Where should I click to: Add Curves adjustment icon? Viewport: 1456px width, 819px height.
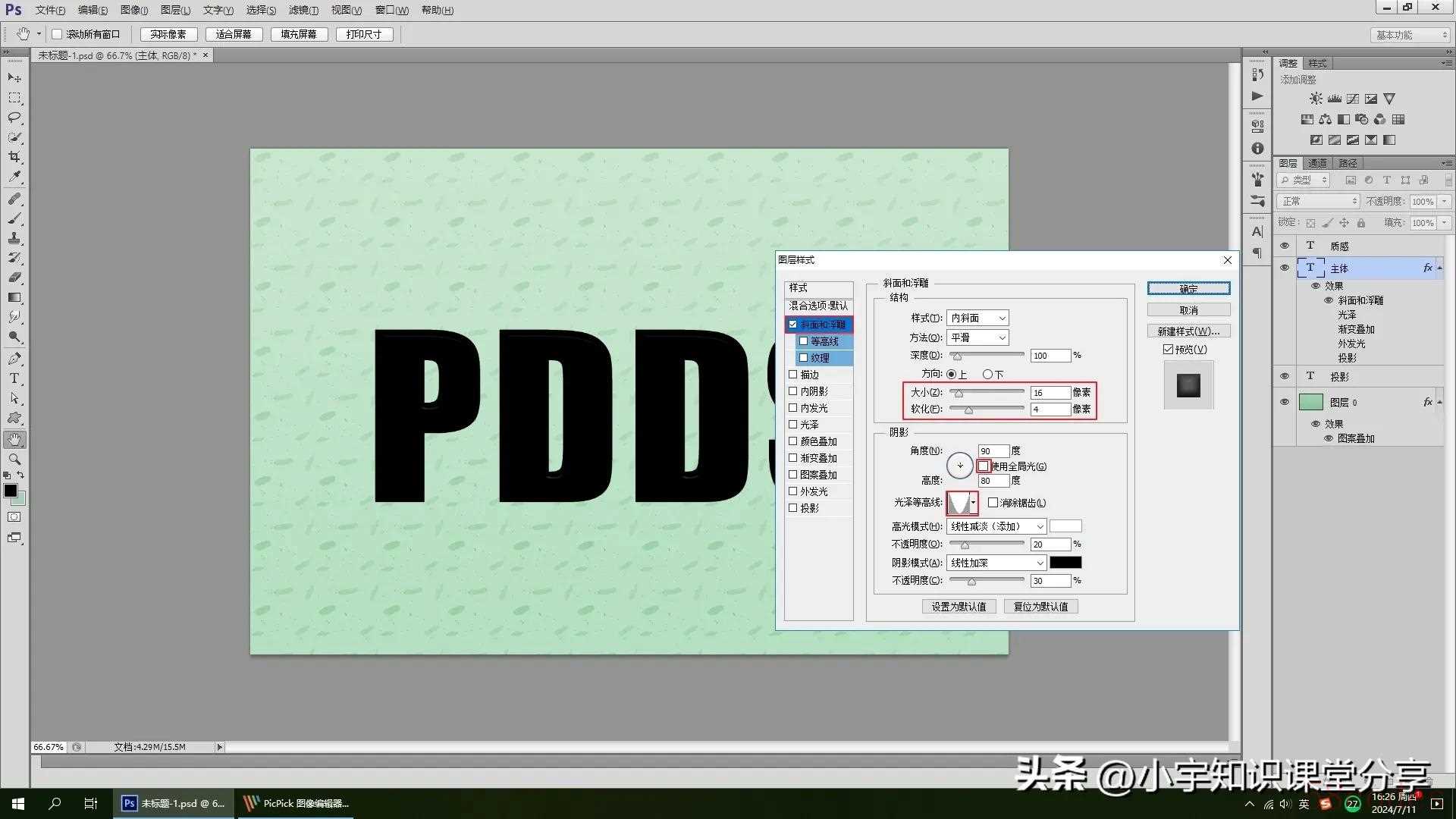pos(1352,99)
